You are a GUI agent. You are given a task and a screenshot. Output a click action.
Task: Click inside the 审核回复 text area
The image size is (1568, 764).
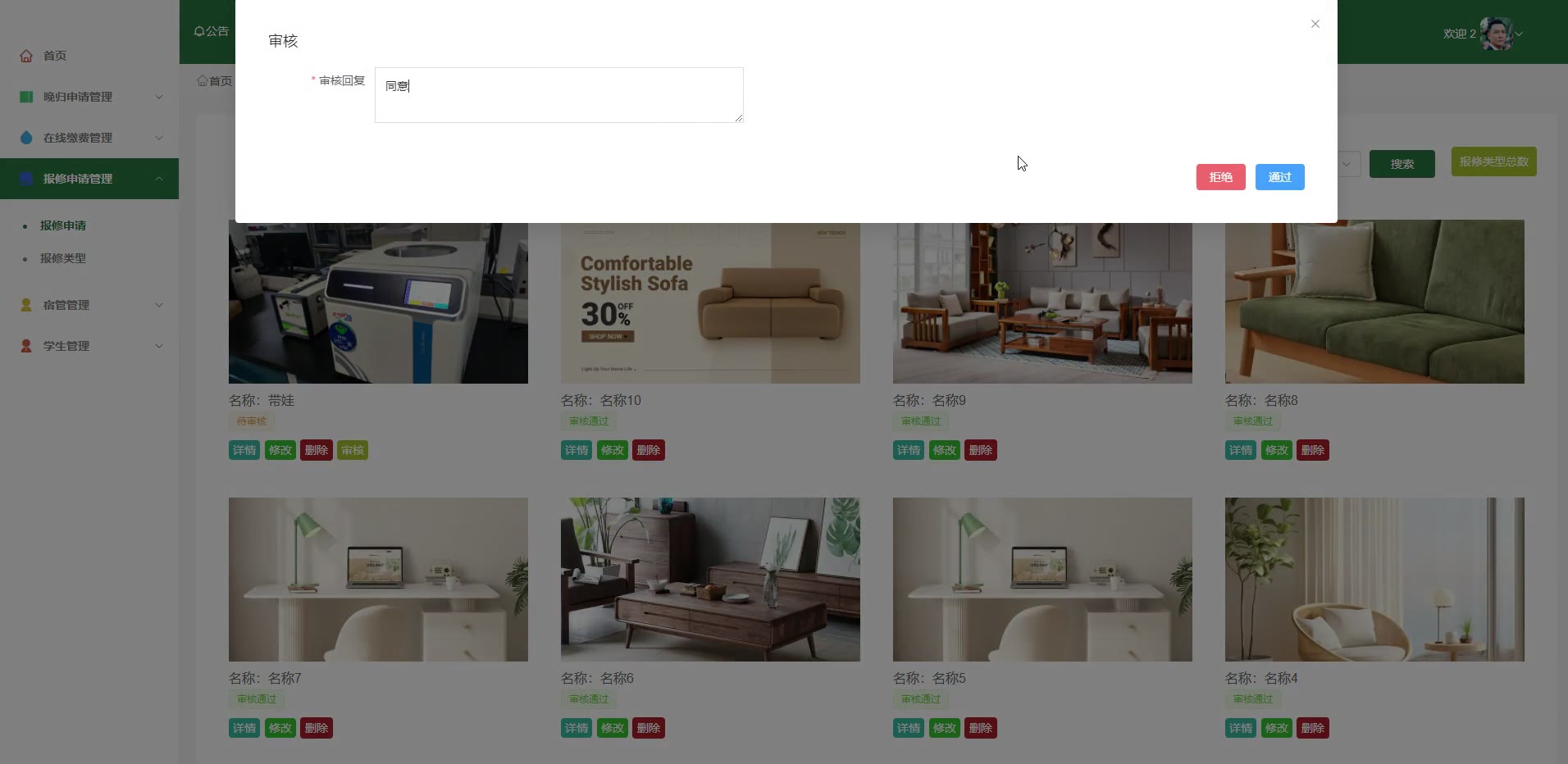(x=559, y=95)
